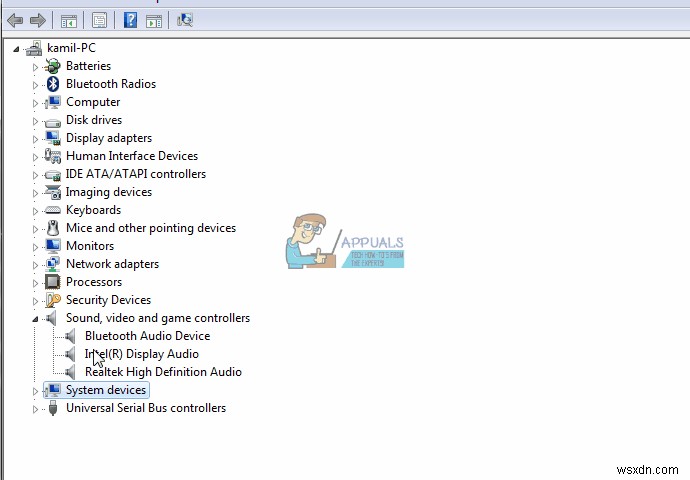Viewport: 690px width, 480px height.
Task: Click the Back arrow toolbar icon
Action: tap(15, 20)
